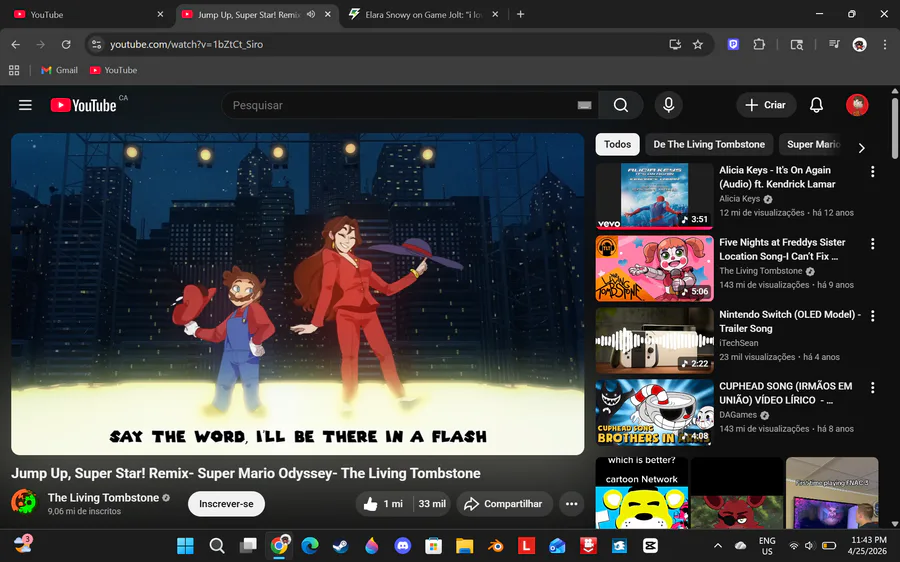Open the Windows Start menu
The image size is (900, 562).
click(x=185, y=545)
